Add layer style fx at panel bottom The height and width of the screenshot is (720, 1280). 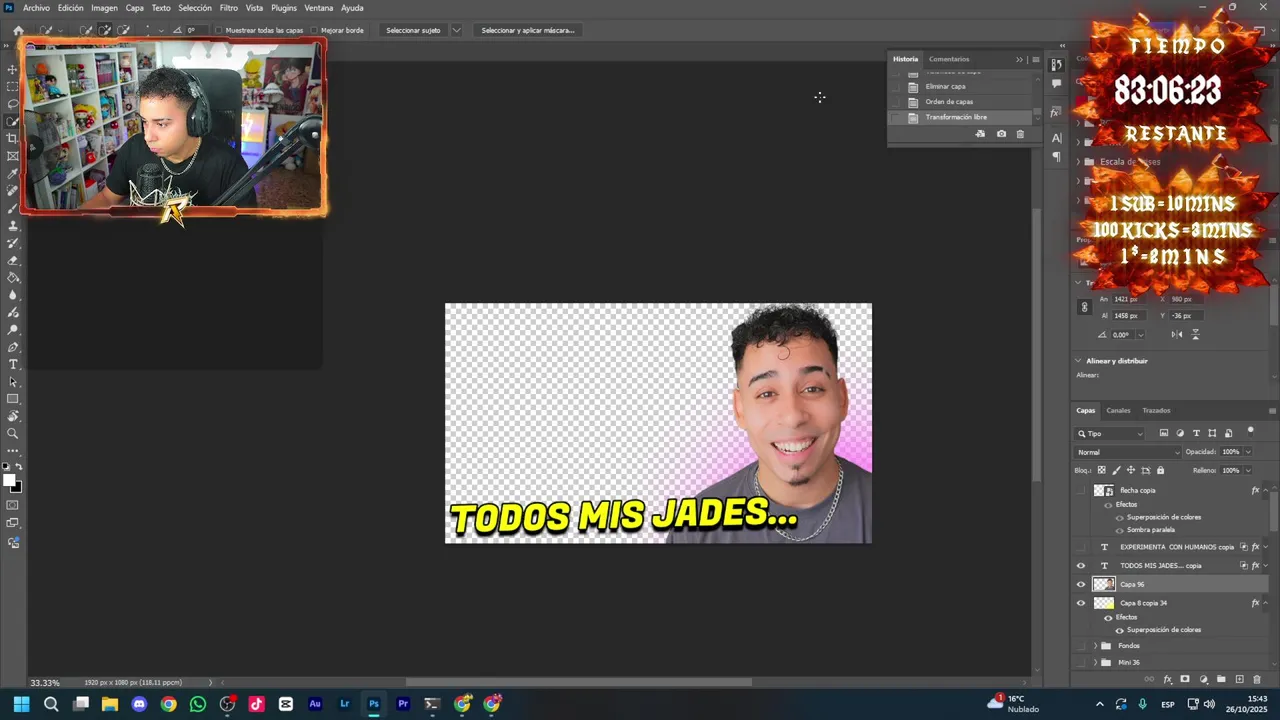pos(1167,680)
